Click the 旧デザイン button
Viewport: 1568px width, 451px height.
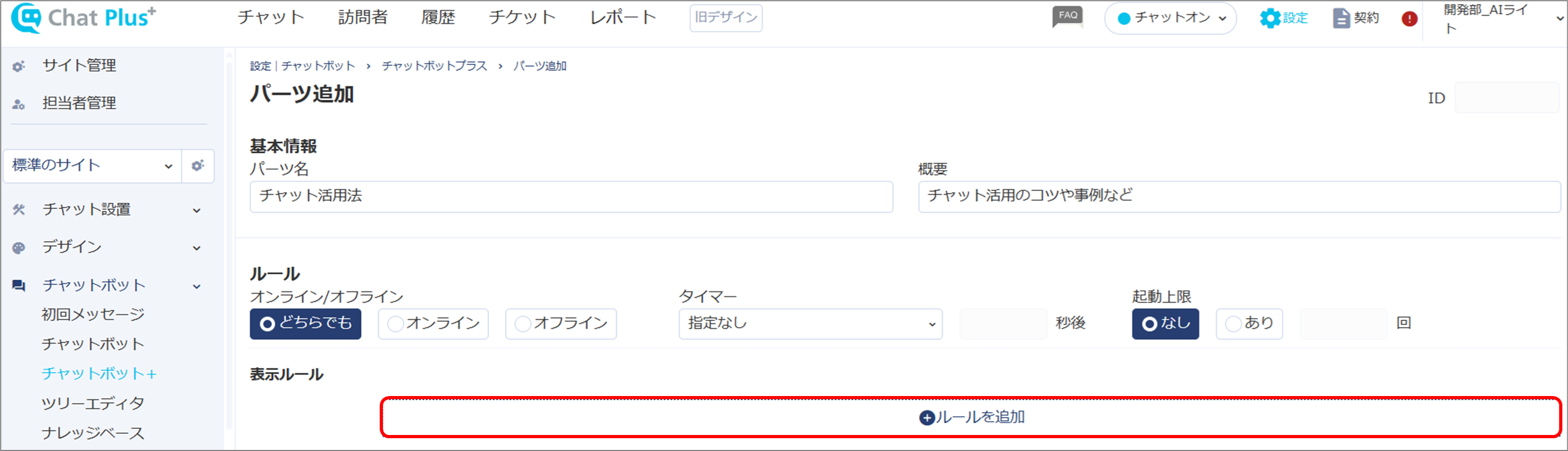tap(726, 18)
